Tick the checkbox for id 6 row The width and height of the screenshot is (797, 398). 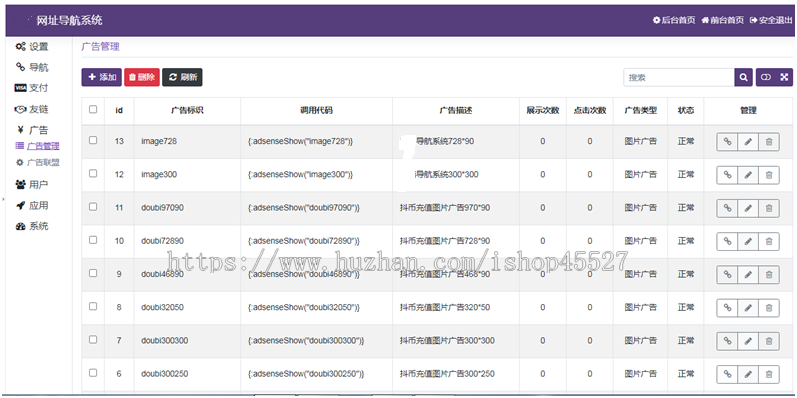click(x=93, y=373)
